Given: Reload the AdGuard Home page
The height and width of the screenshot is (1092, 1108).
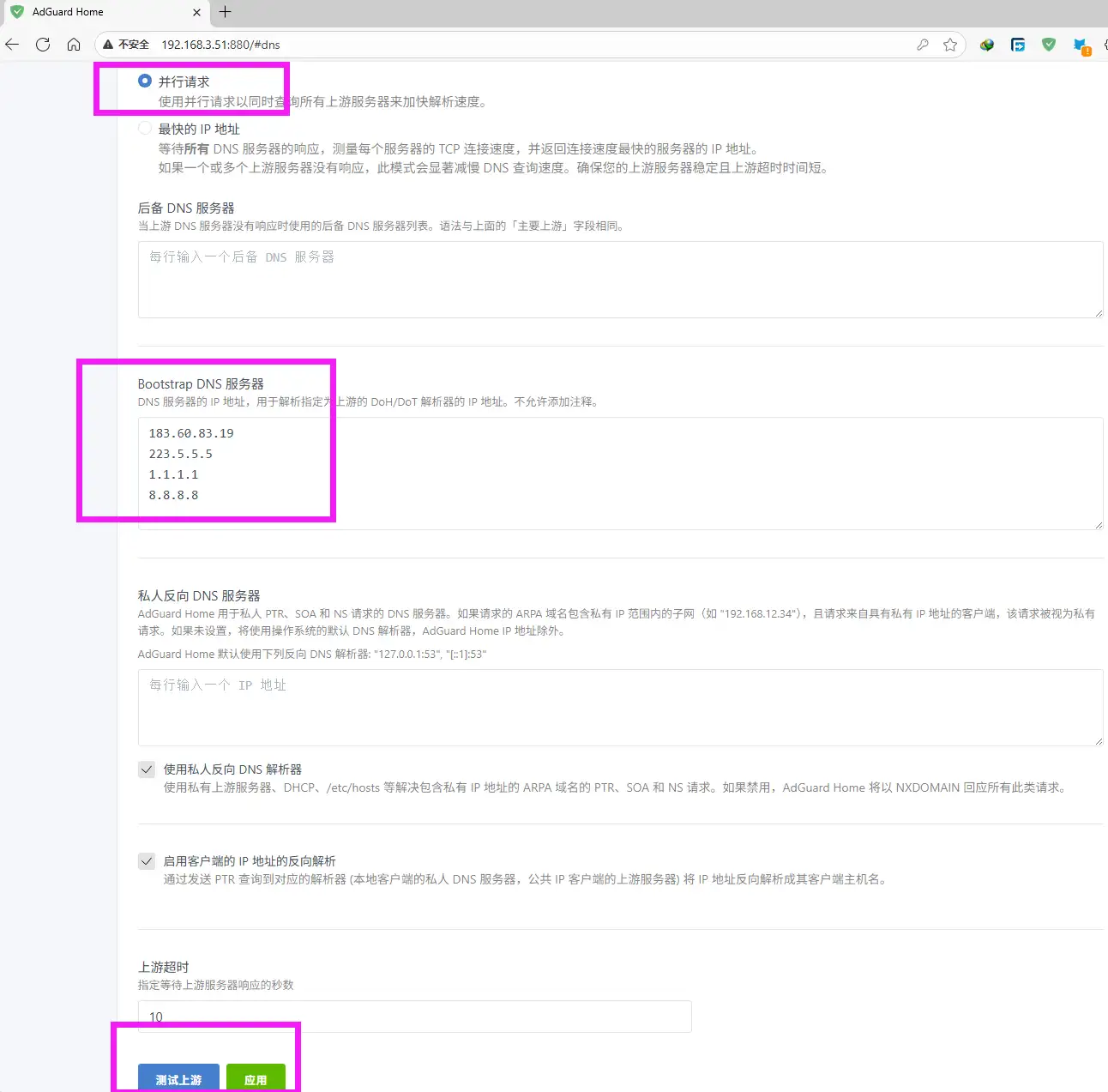Looking at the screenshot, I should coord(42,44).
